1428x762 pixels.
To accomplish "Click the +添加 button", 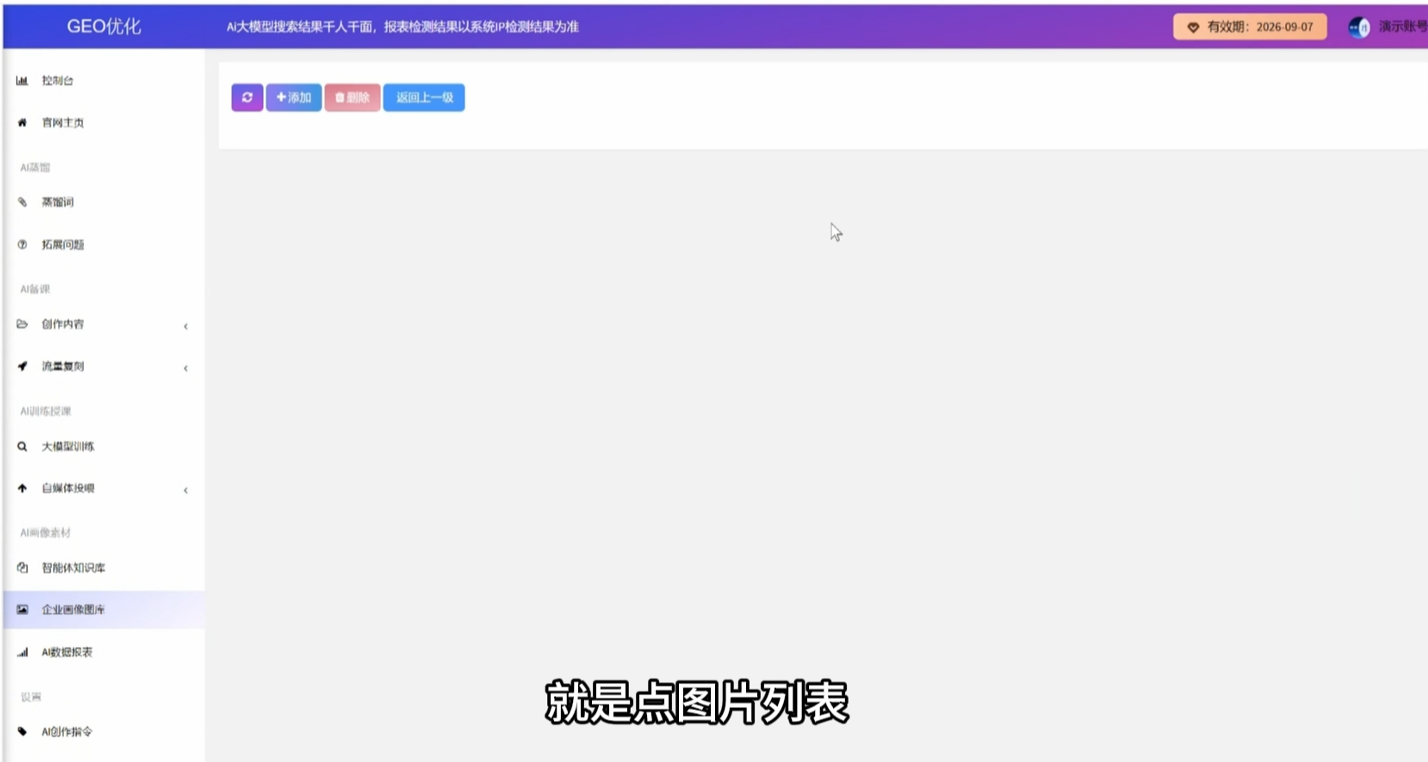I will 292,97.
